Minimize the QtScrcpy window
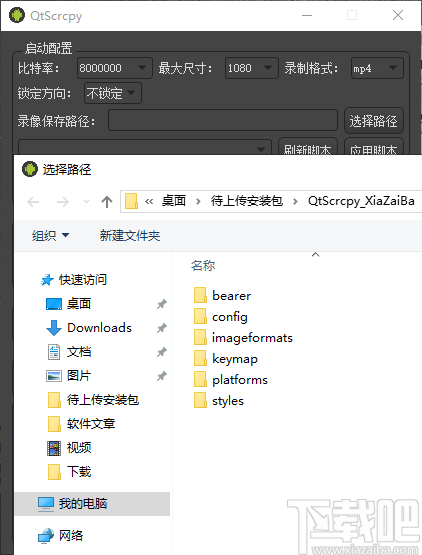The width and height of the screenshot is (422, 555). click(x=307, y=15)
